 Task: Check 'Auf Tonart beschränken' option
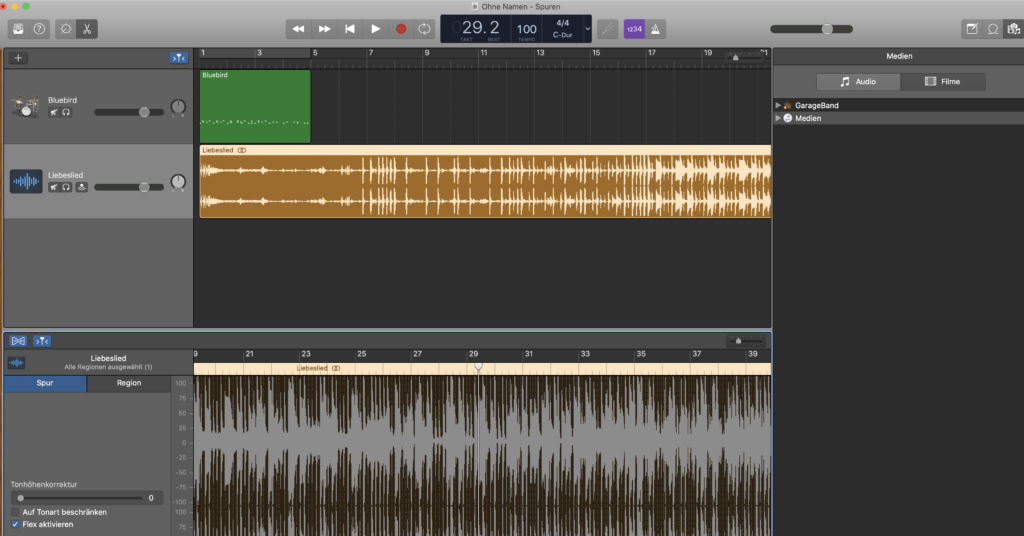point(15,511)
